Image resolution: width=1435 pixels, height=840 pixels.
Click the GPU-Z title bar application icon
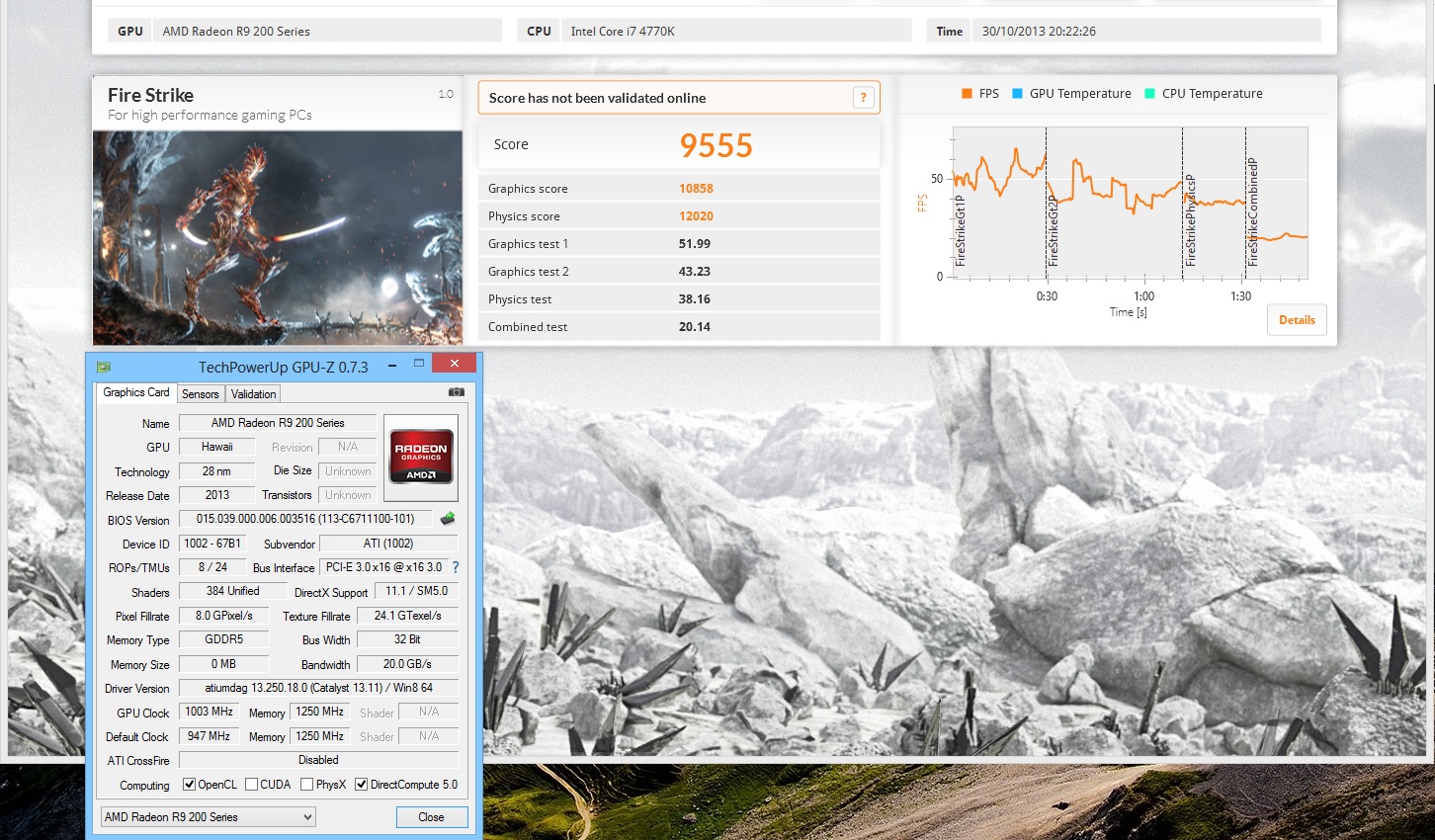click(103, 365)
